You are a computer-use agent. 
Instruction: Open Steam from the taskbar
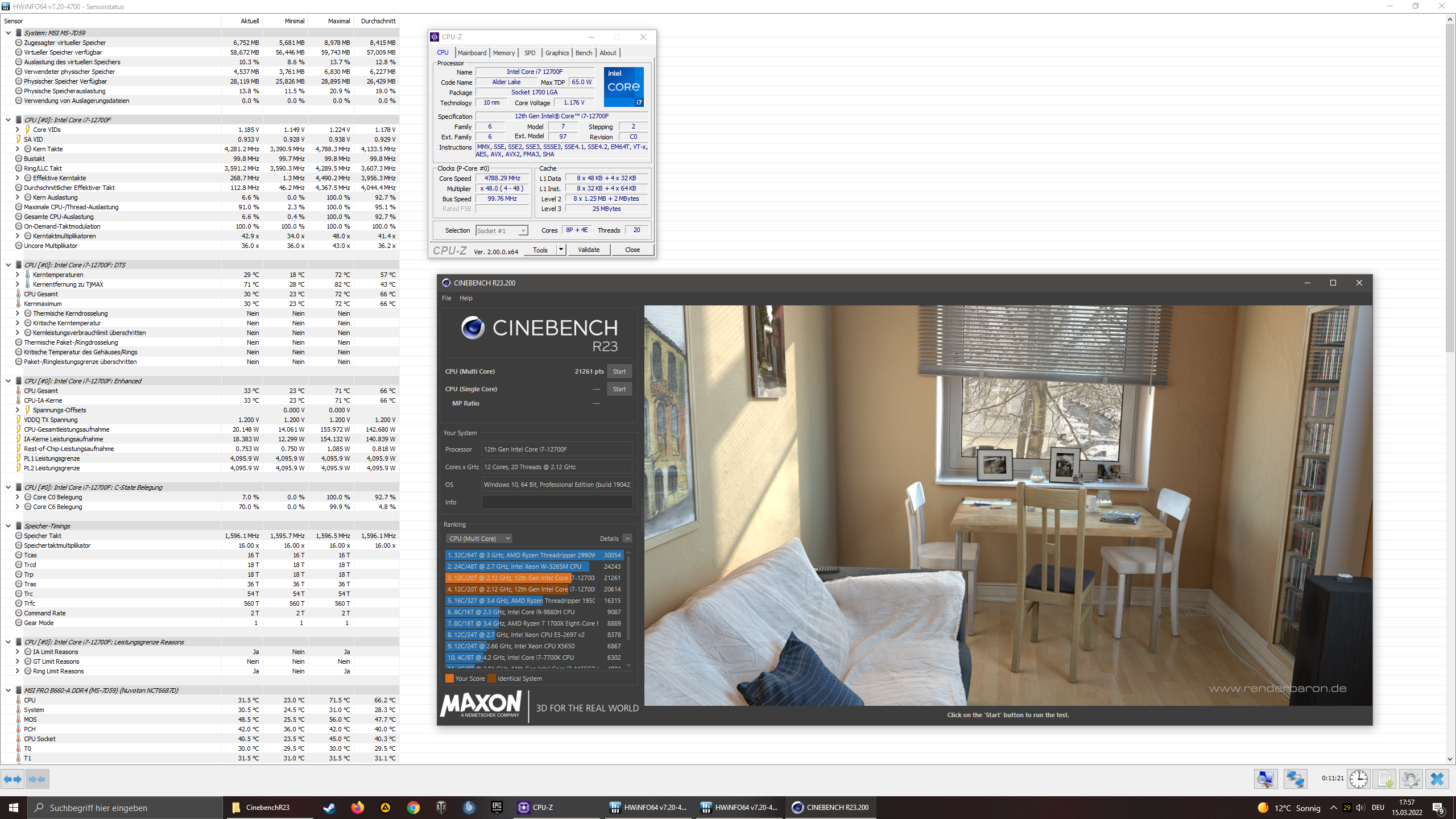[329, 807]
